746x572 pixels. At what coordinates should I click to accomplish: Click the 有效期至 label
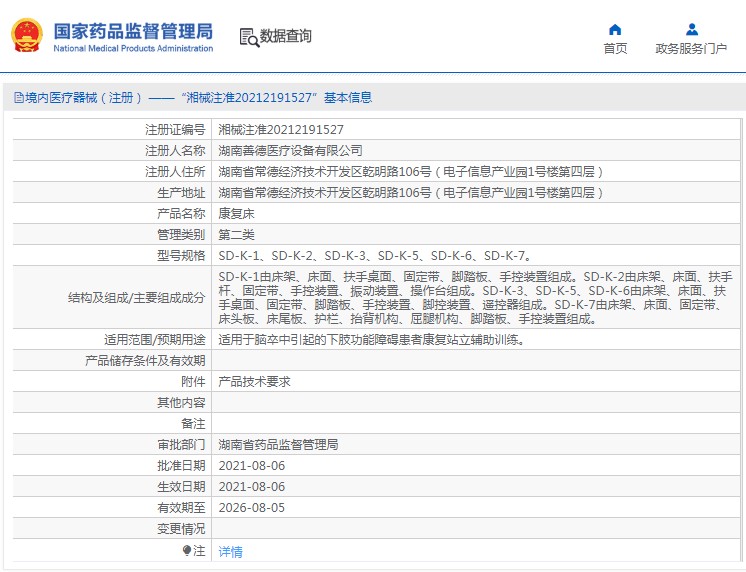[x=181, y=507]
